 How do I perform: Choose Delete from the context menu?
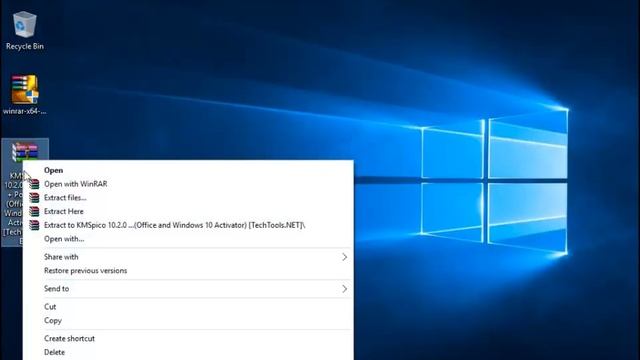pos(188,352)
